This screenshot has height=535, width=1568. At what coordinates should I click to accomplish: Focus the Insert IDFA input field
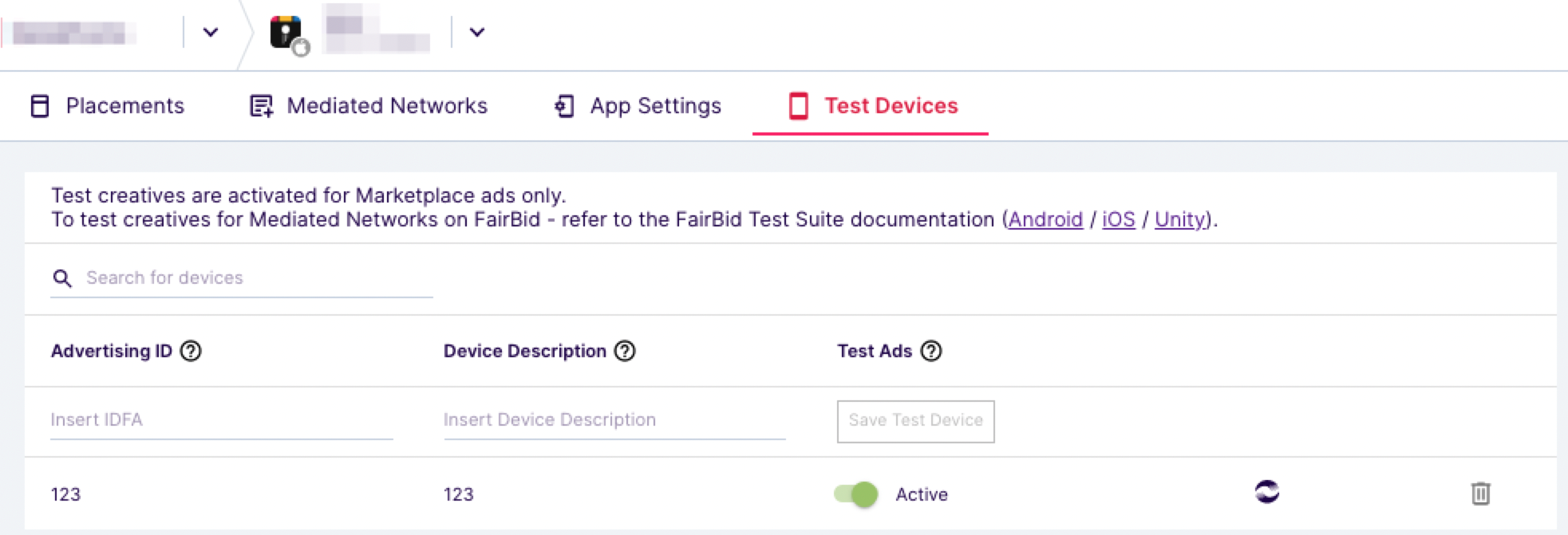pyautogui.click(x=222, y=420)
